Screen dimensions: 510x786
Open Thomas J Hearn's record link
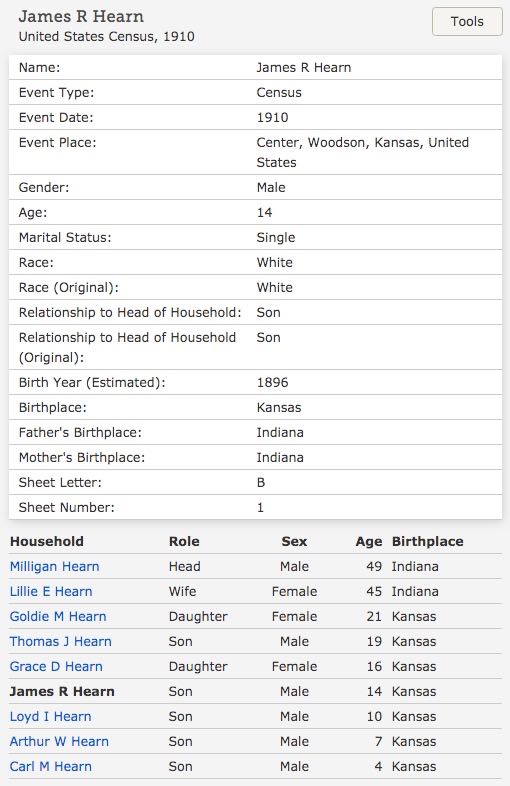click(x=61, y=642)
